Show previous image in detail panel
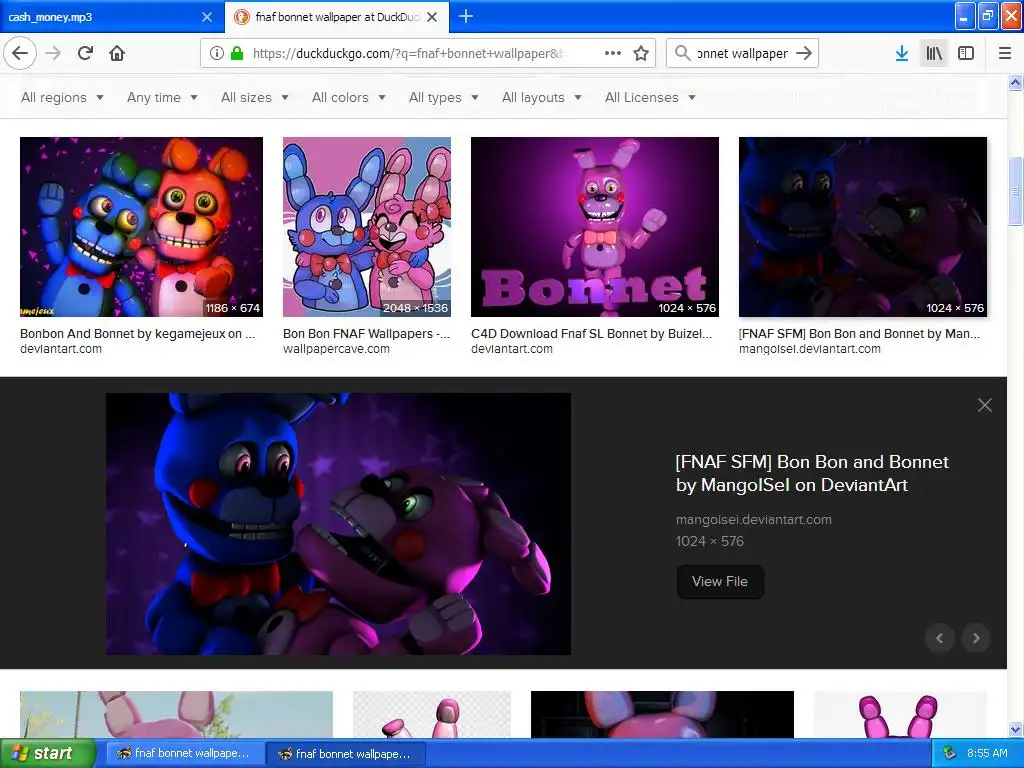This screenshot has height=768, width=1024. click(x=940, y=638)
